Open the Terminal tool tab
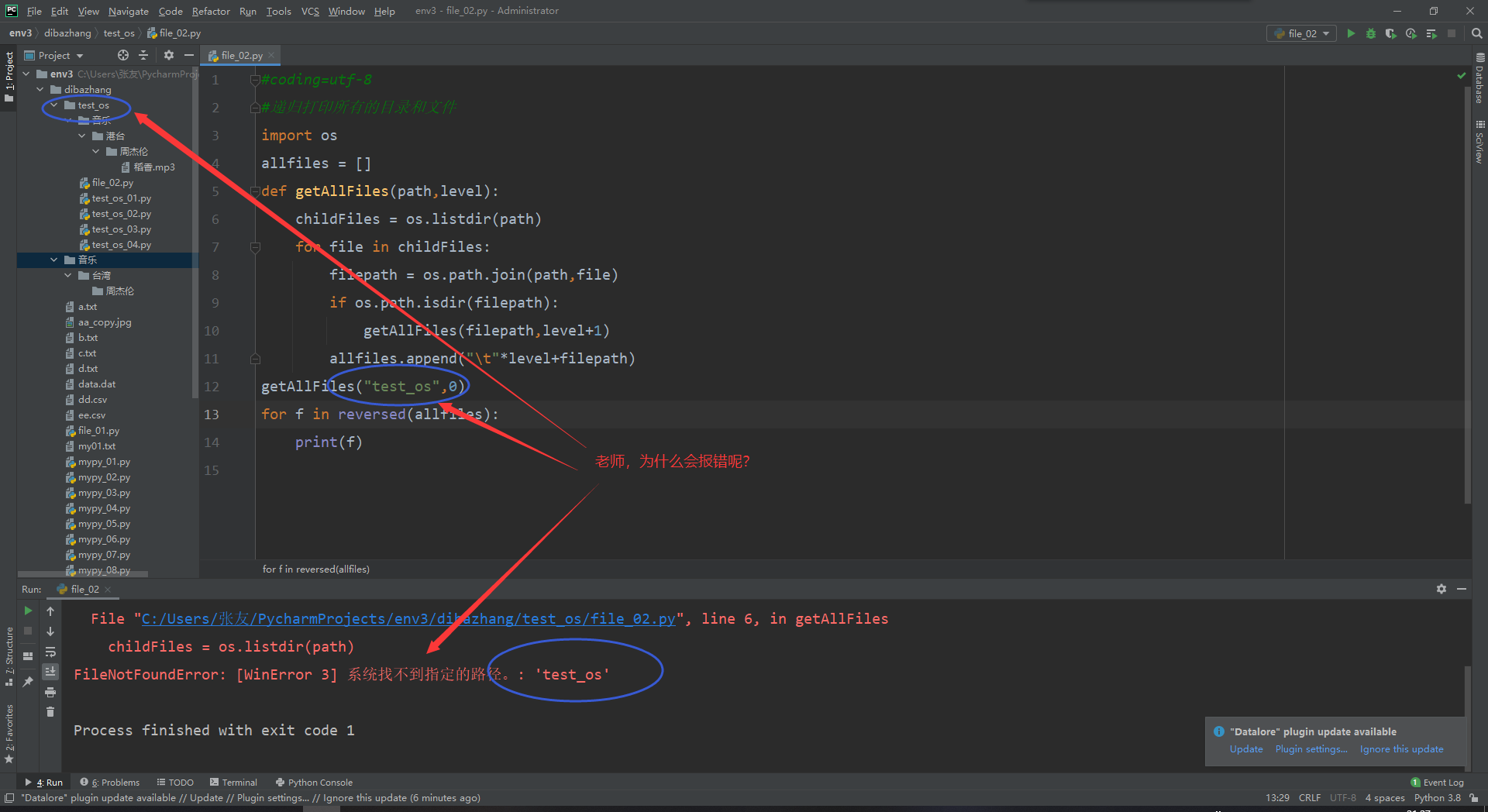 pos(232,783)
